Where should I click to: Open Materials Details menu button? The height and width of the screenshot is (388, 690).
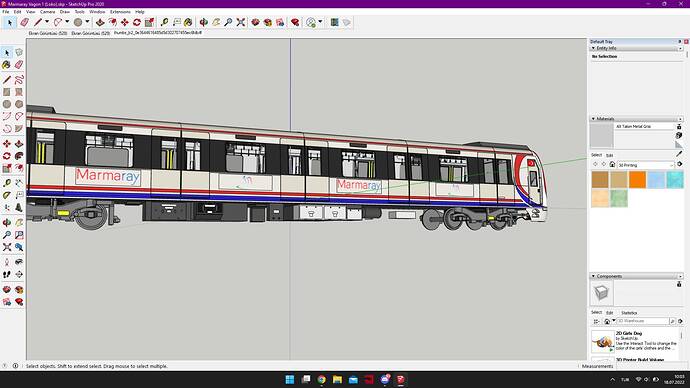(680, 165)
